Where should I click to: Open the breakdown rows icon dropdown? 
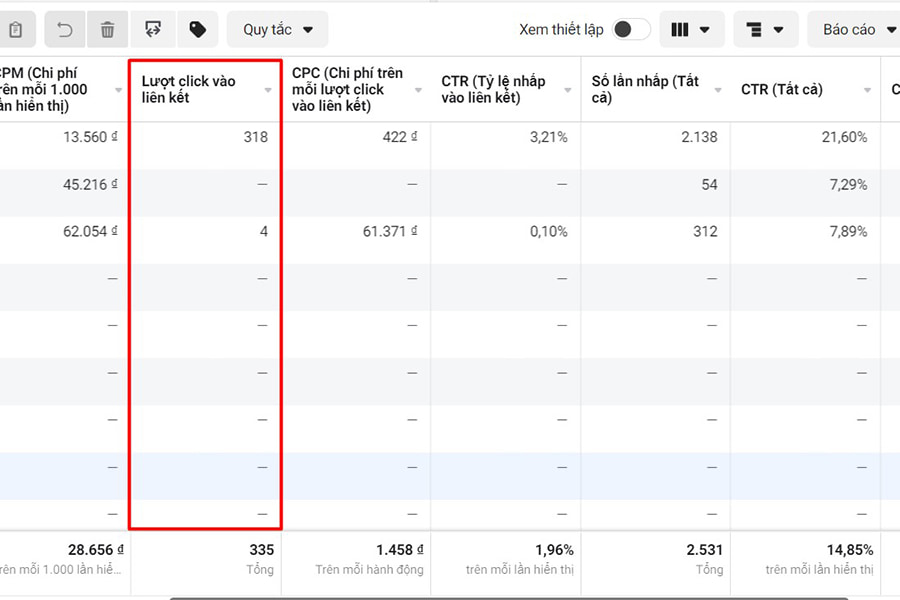click(x=765, y=30)
